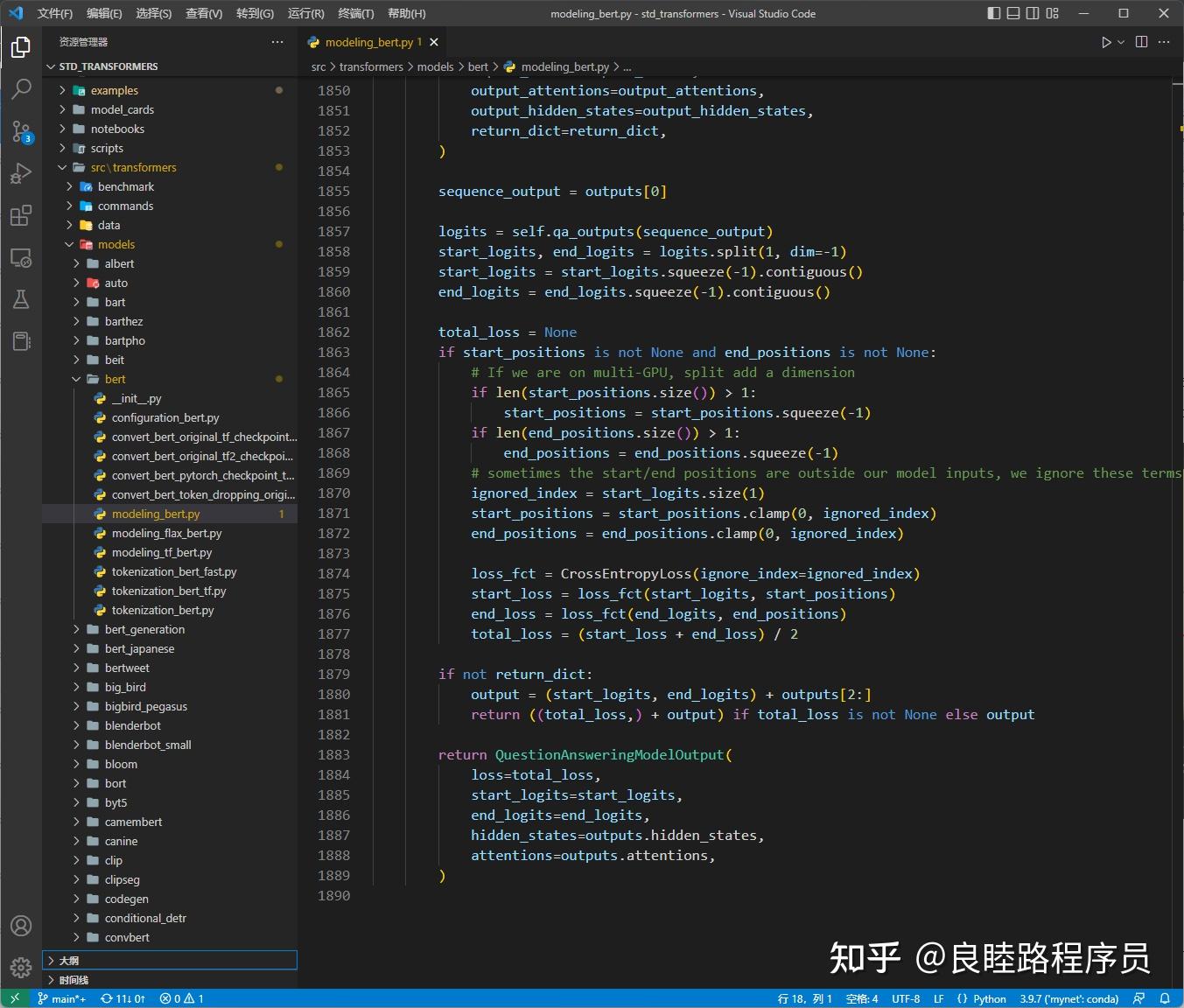Expand the examples folder

[x=170, y=90]
